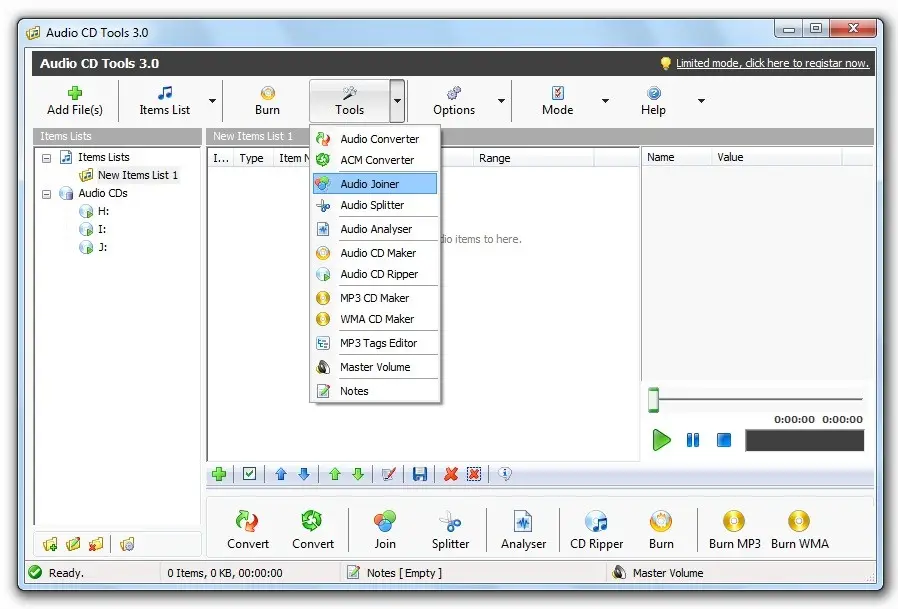Click the blue move down arrow icon
The width and height of the screenshot is (898, 609).
(x=304, y=474)
